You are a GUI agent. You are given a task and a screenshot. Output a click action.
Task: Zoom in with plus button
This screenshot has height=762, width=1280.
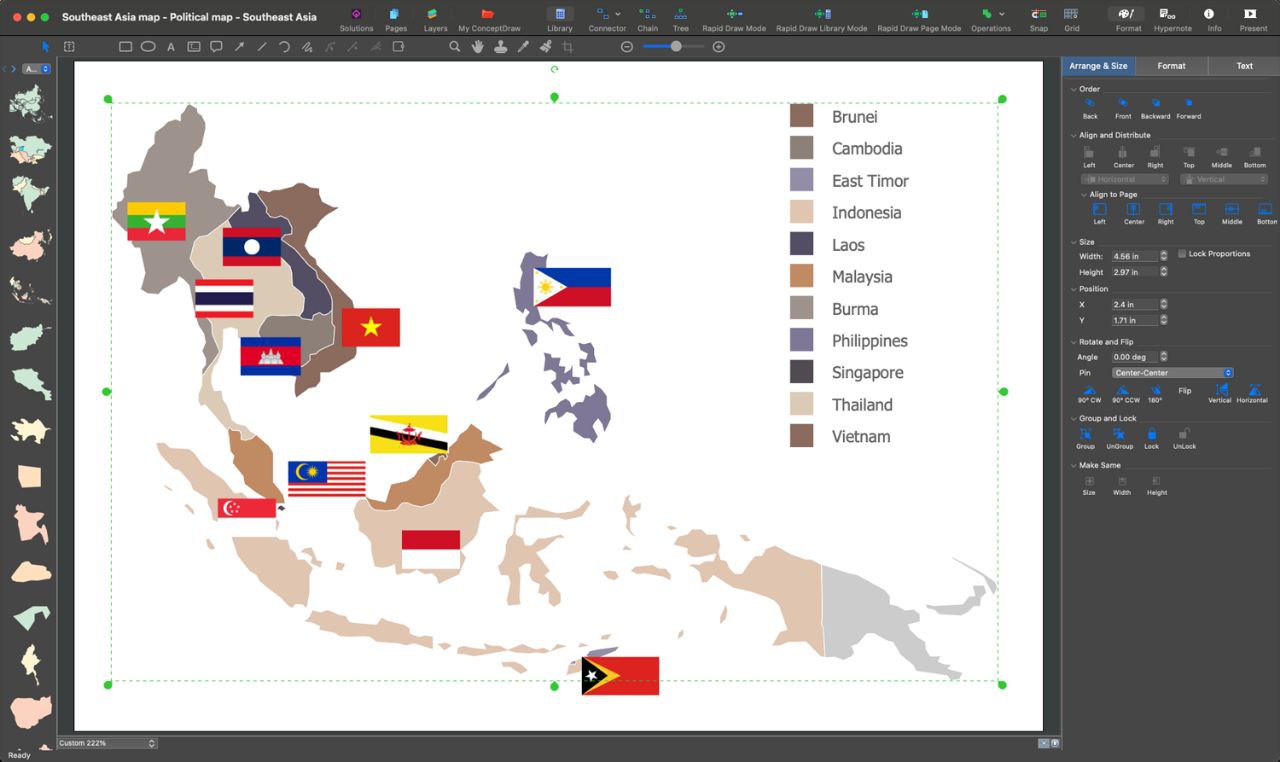point(718,47)
